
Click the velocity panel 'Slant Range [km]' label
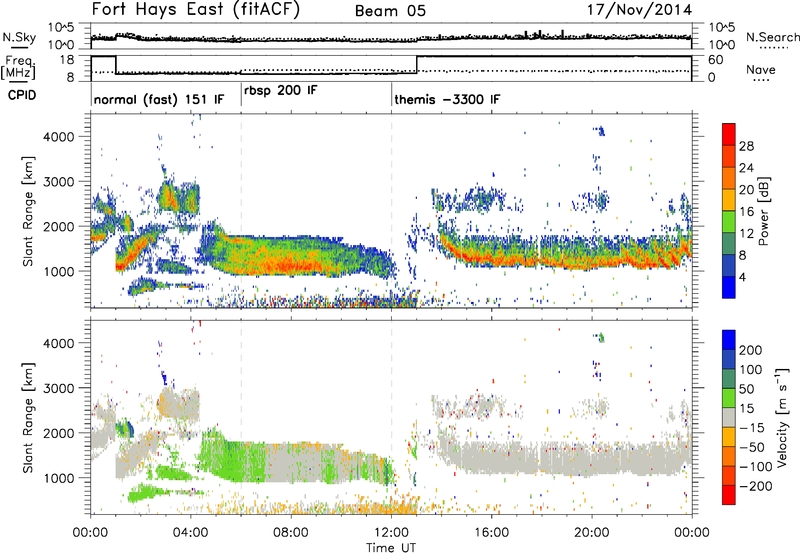pyautogui.click(x=28, y=417)
